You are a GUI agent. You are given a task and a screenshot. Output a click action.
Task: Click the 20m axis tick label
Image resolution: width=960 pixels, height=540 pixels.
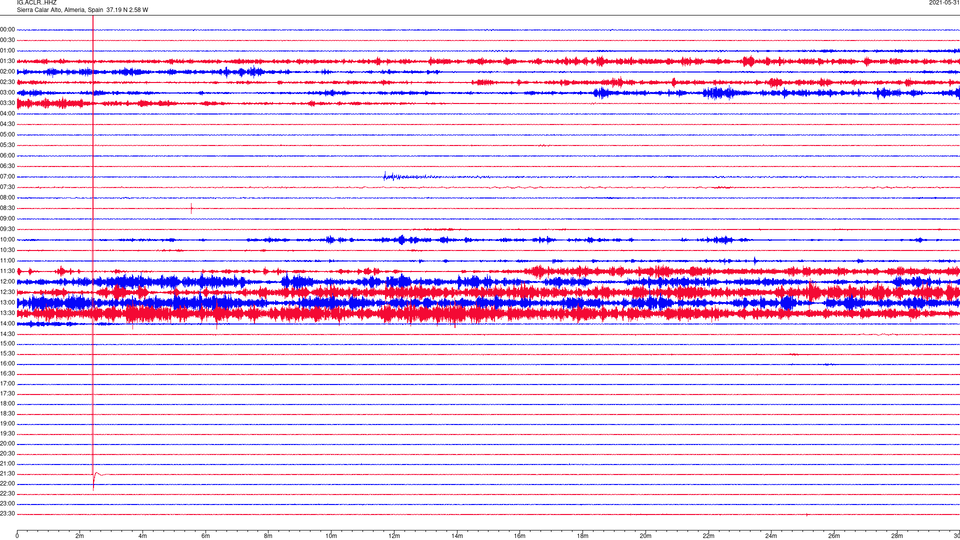(645, 536)
